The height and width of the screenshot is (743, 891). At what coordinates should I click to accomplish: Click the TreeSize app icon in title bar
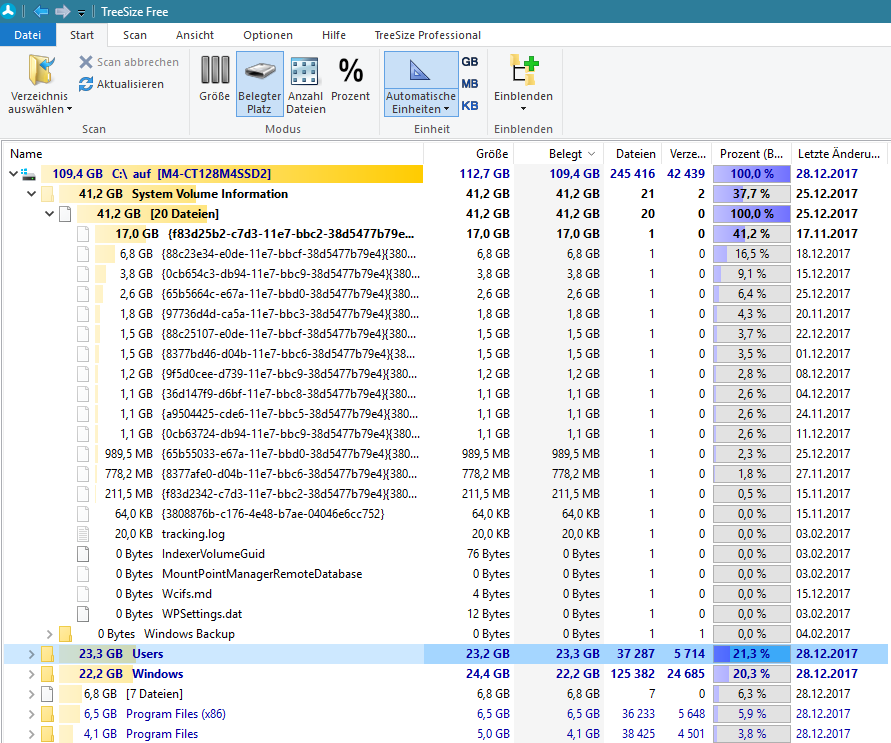(x=8, y=11)
